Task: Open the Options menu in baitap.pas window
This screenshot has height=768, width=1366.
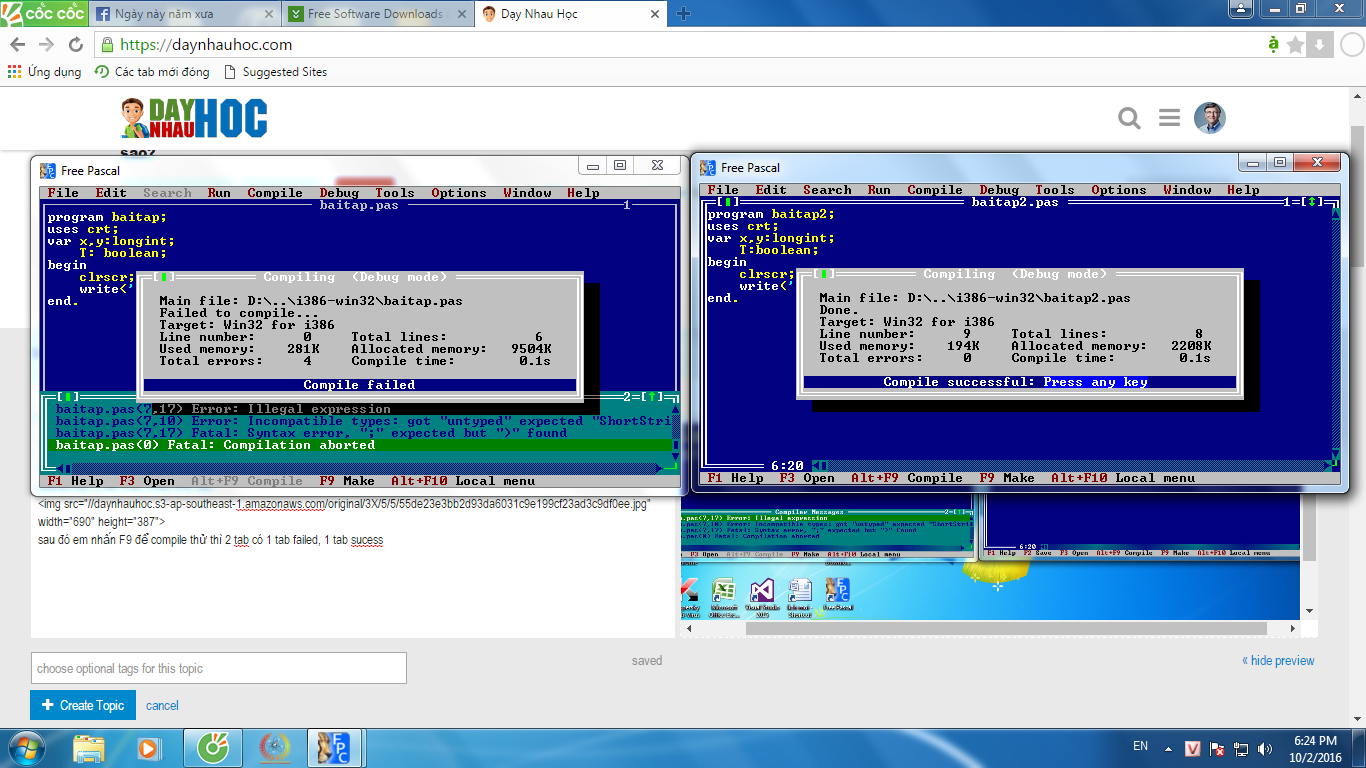Action: click(x=458, y=193)
